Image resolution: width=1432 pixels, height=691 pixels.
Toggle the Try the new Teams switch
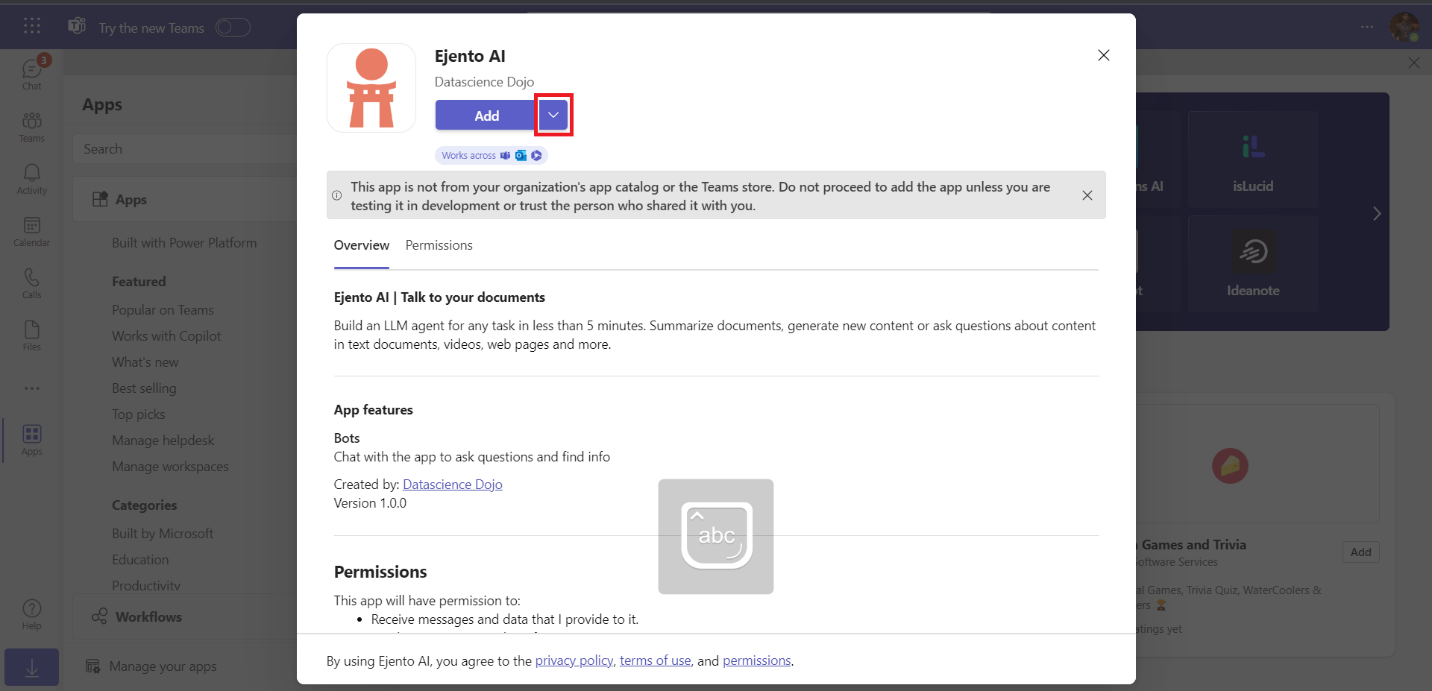[233, 27]
